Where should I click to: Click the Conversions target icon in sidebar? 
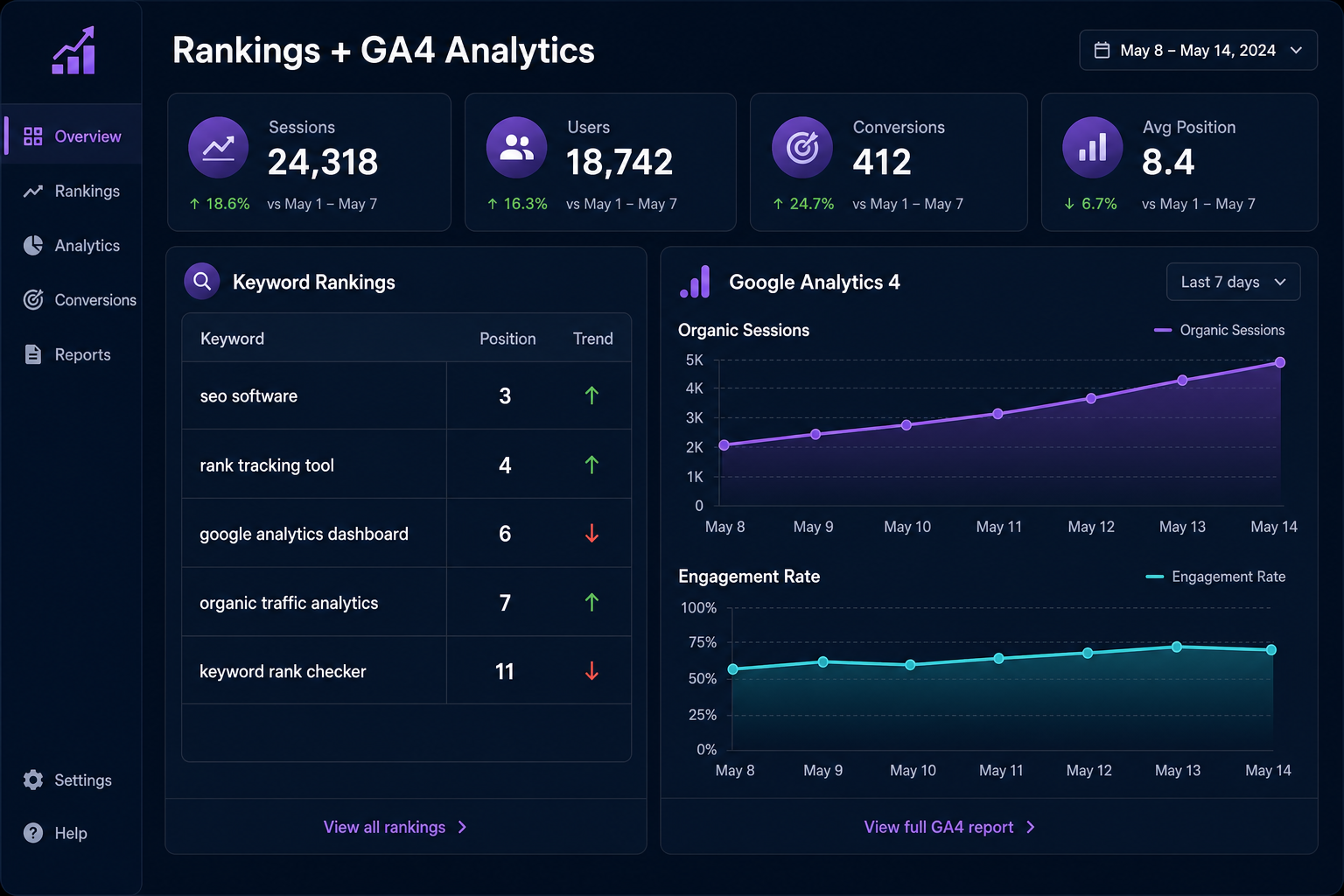click(x=33, y=300)
